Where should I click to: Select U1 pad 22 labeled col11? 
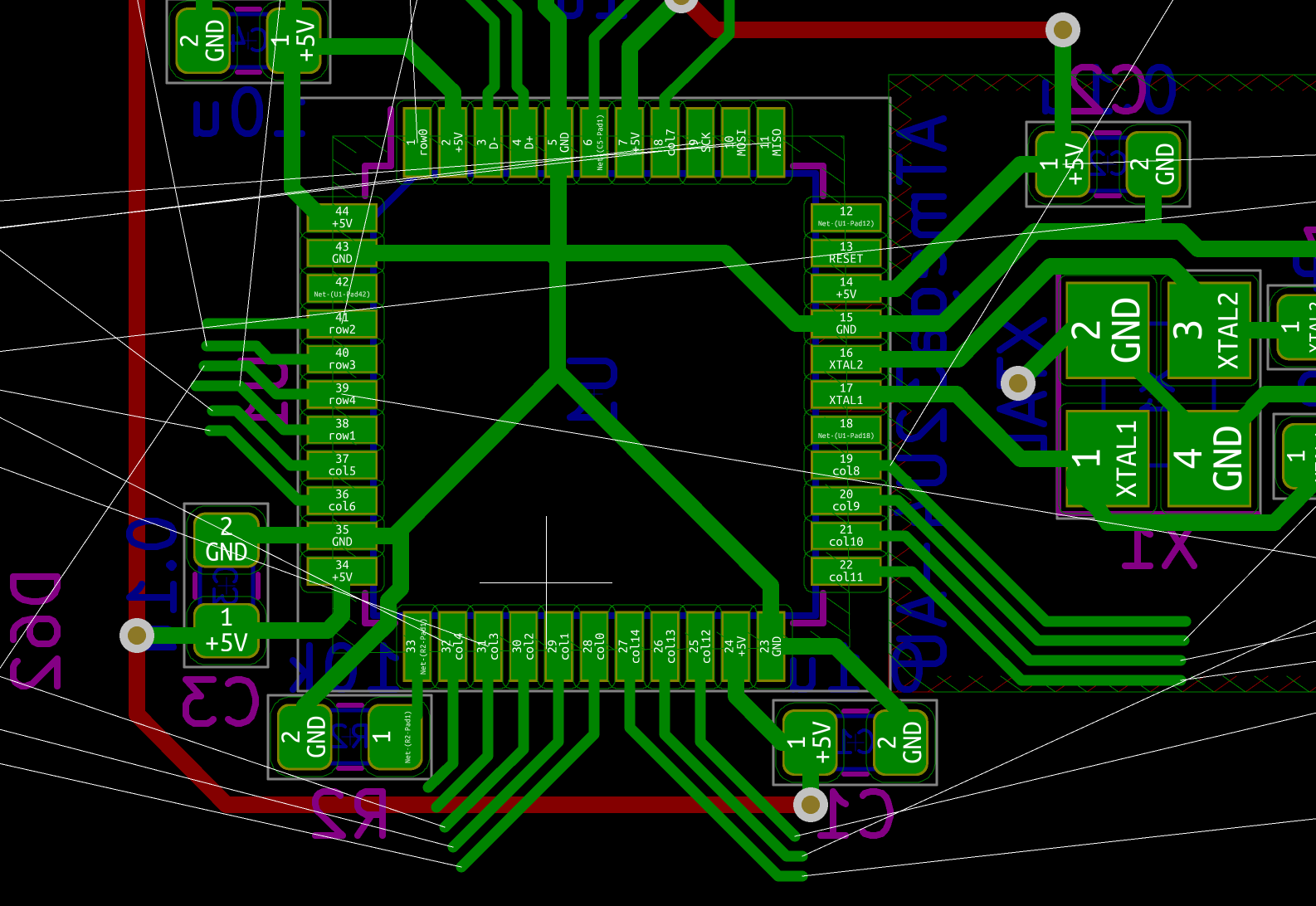pyautogui.click(x=846, y=571)
